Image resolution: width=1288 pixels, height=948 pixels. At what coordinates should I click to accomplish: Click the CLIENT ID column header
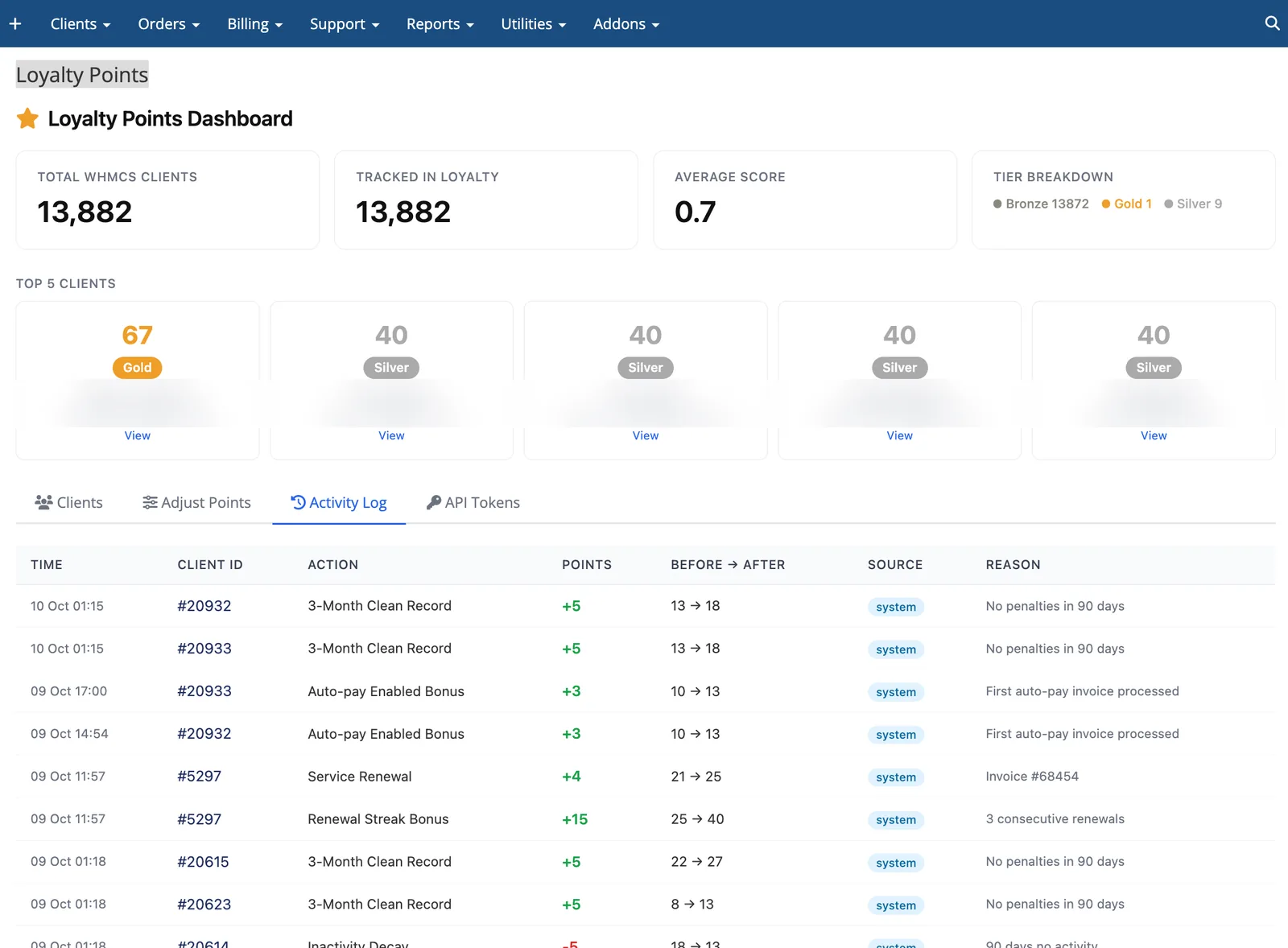point(210,565)
